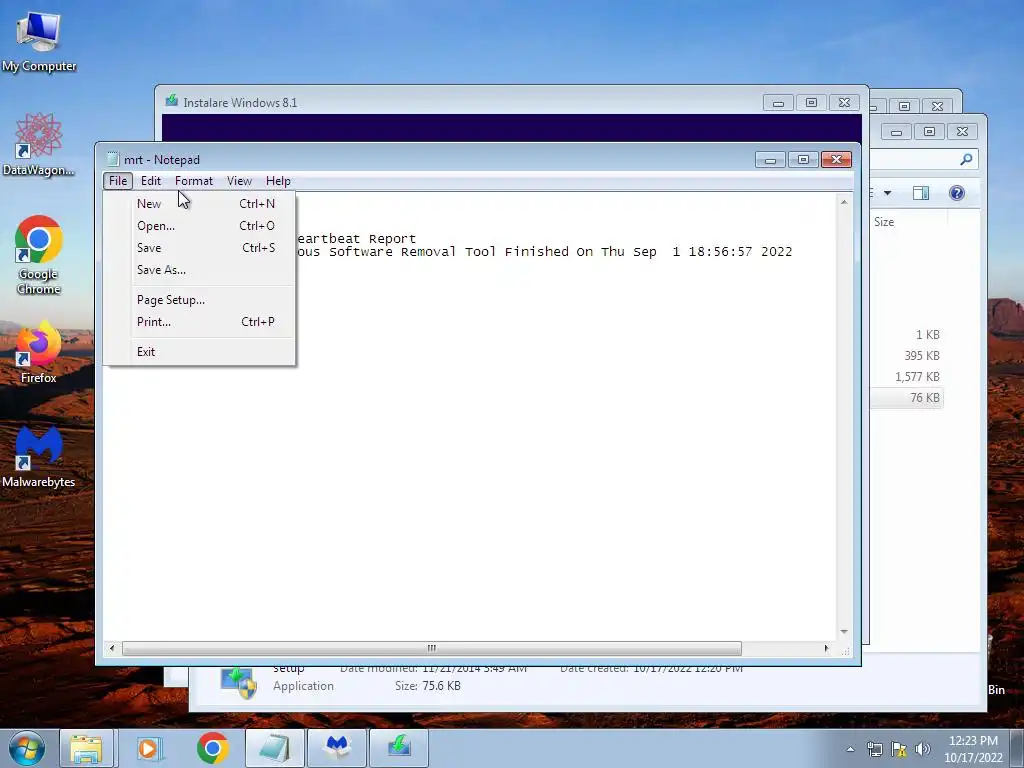This screenshot has height=768, width=1024.
Task: Minimize the Instalare Windows 8.1 window
Action: [778, 103]
